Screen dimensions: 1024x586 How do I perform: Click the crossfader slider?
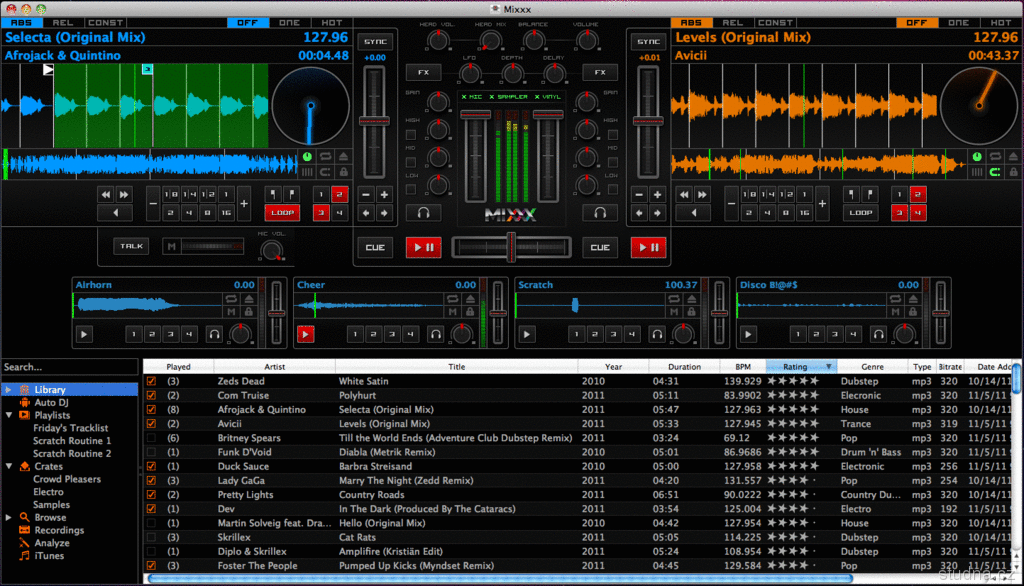click(511, 247)
